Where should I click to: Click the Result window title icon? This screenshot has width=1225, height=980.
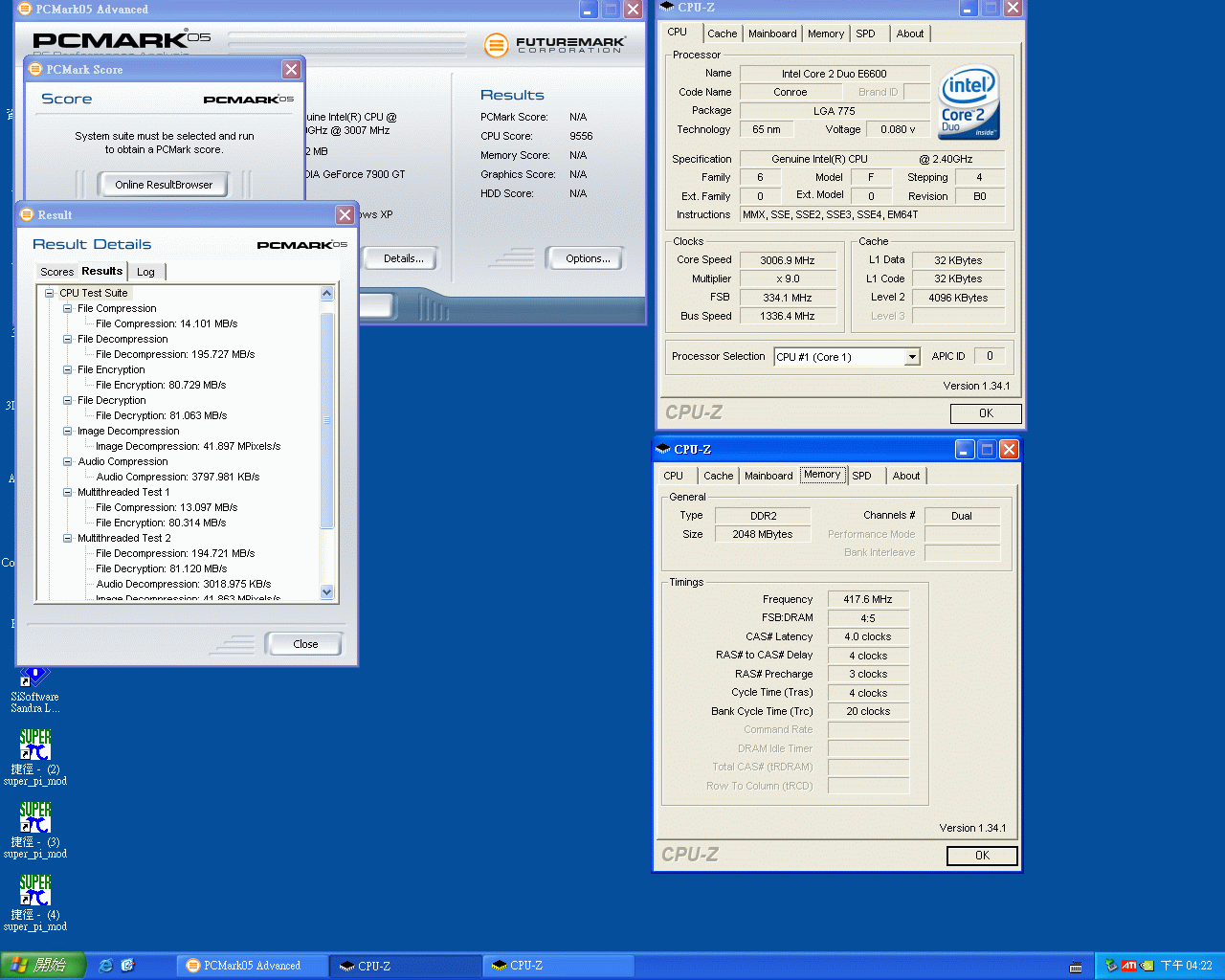pos(27,214)
